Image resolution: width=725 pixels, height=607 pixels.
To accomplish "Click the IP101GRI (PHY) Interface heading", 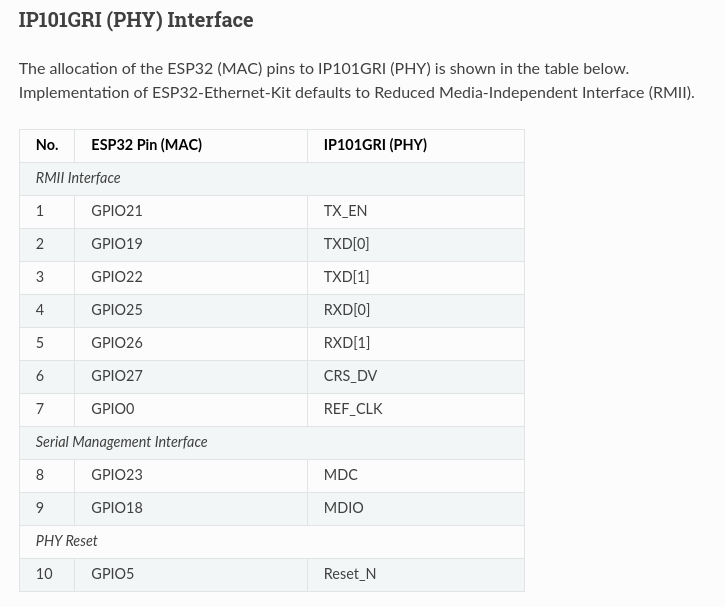I will click(x=136, y=20).
